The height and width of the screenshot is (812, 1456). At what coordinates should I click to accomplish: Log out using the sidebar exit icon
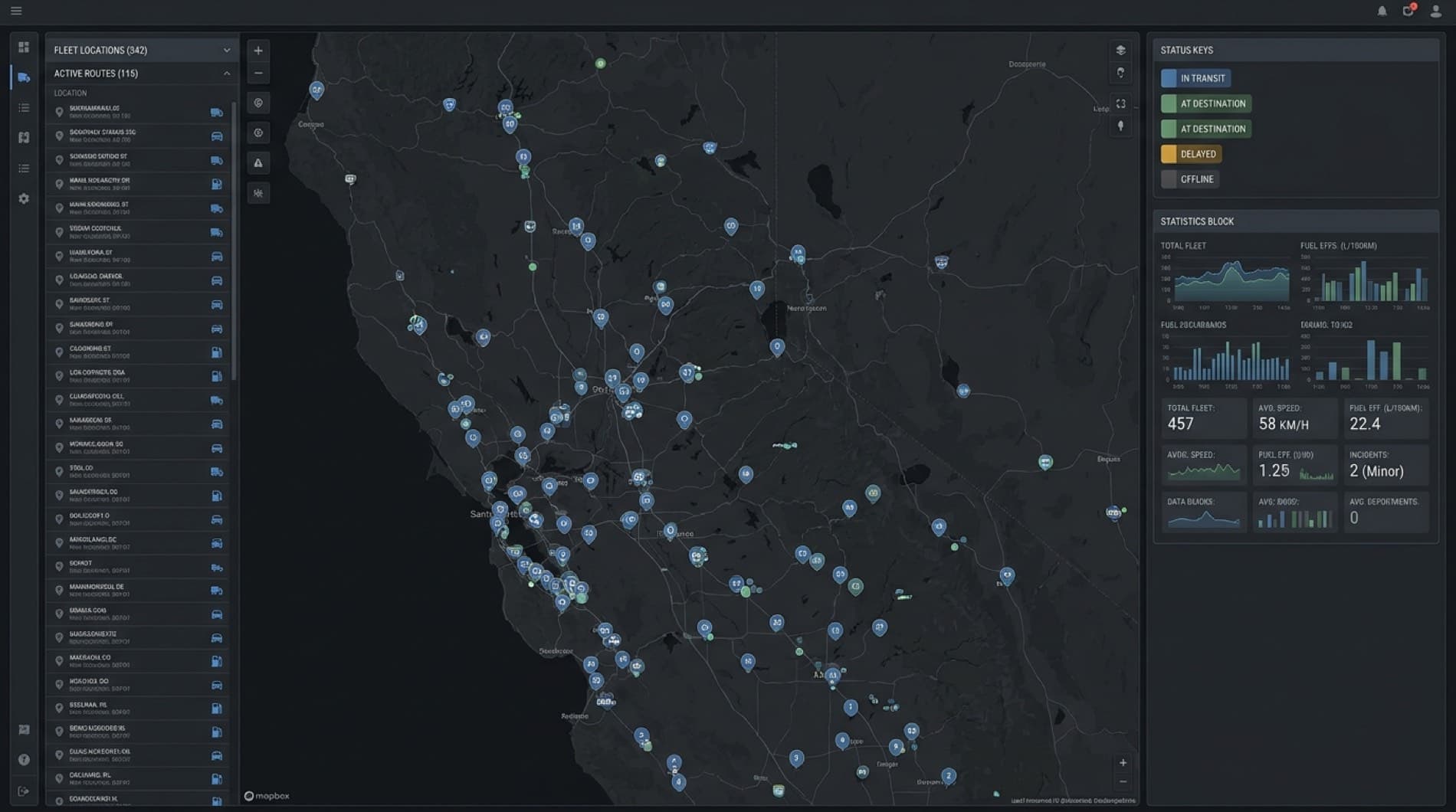tap(24, 791)
